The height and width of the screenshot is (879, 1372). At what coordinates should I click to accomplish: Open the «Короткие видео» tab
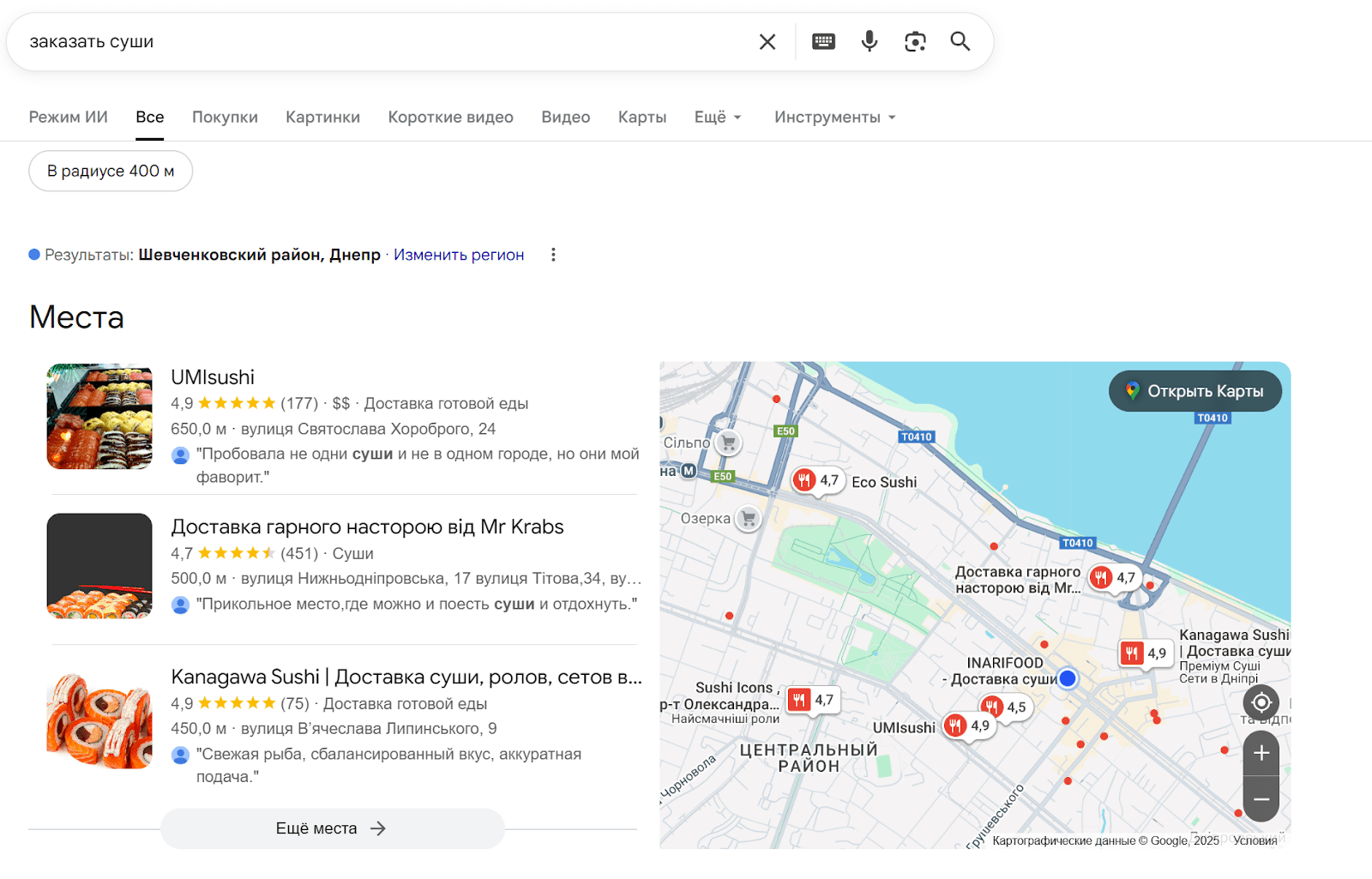(450, 117)
